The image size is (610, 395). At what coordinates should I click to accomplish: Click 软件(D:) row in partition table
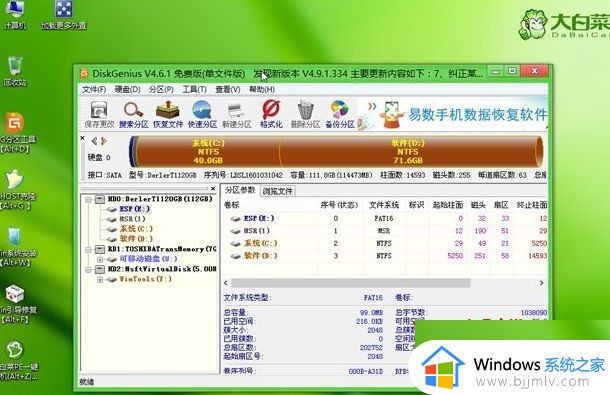[x=385, y=256]
